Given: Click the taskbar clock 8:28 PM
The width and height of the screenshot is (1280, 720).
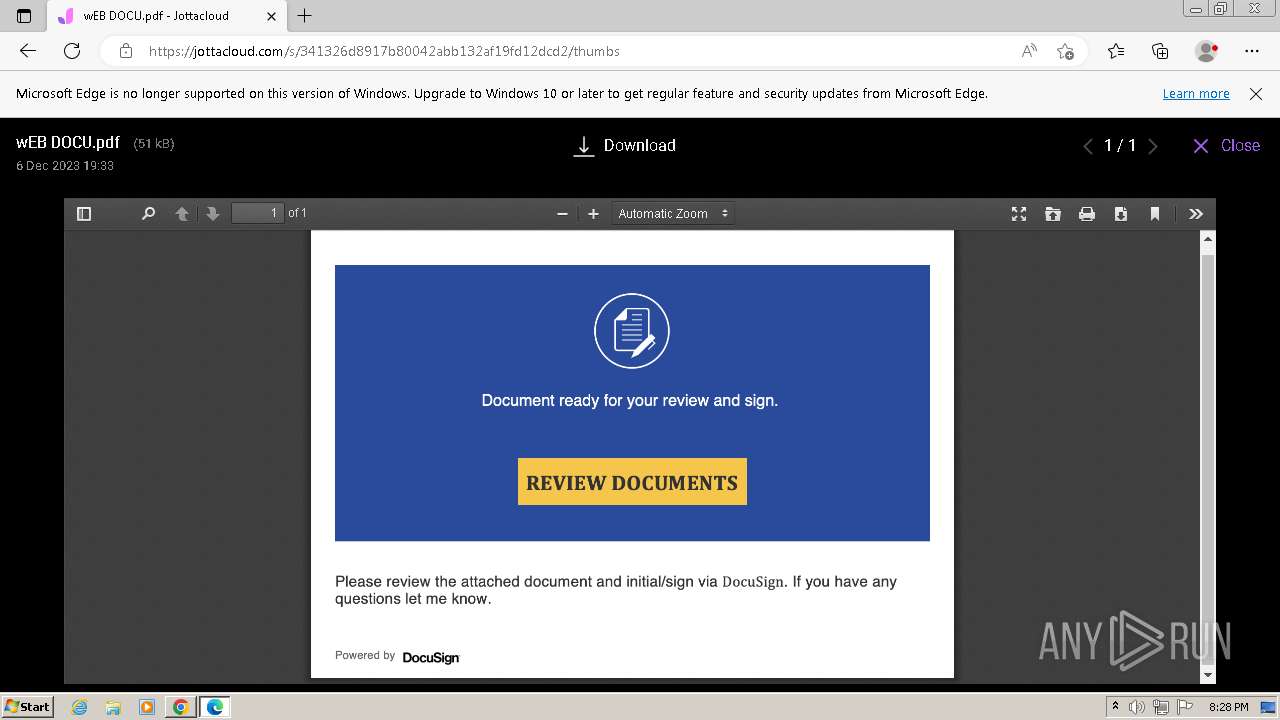Looking at the screenshot, I should point(1228,707).
